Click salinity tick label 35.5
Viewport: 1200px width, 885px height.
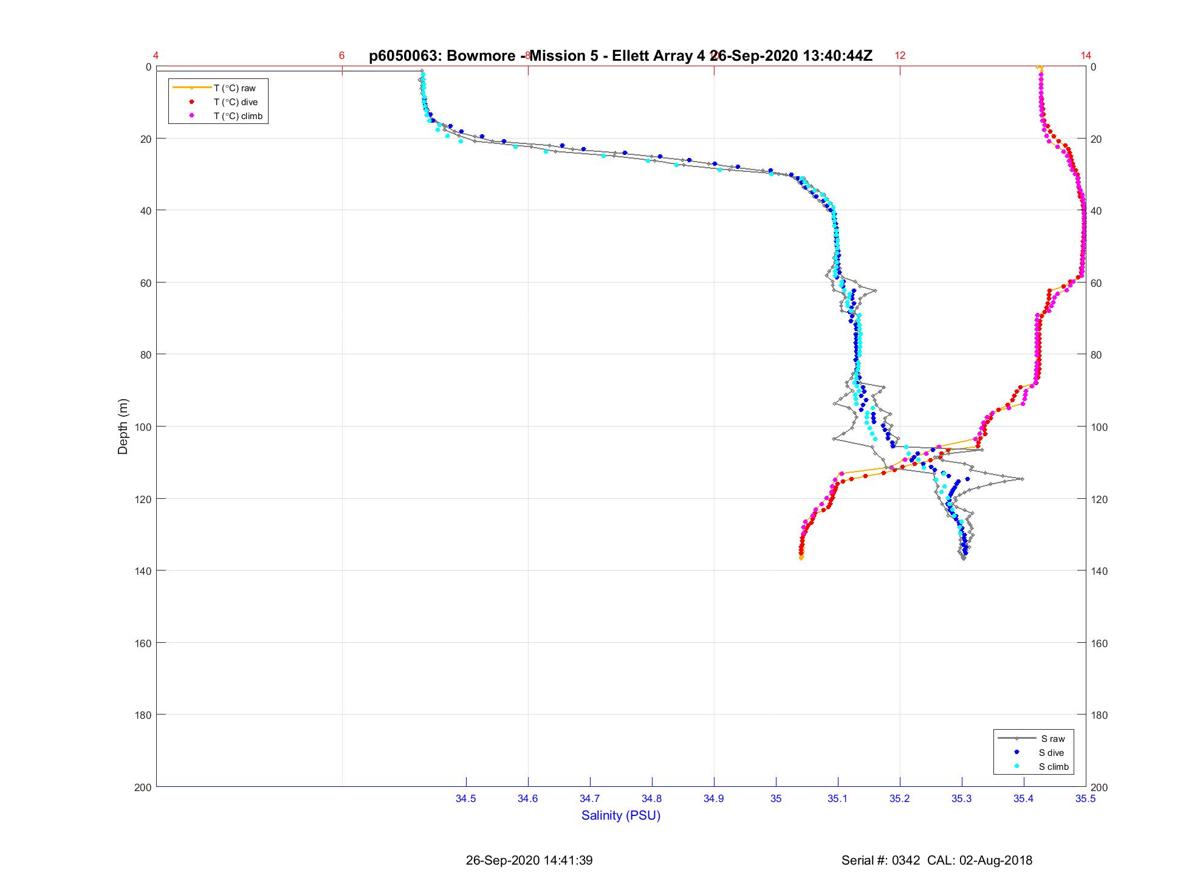(1086, 798)
